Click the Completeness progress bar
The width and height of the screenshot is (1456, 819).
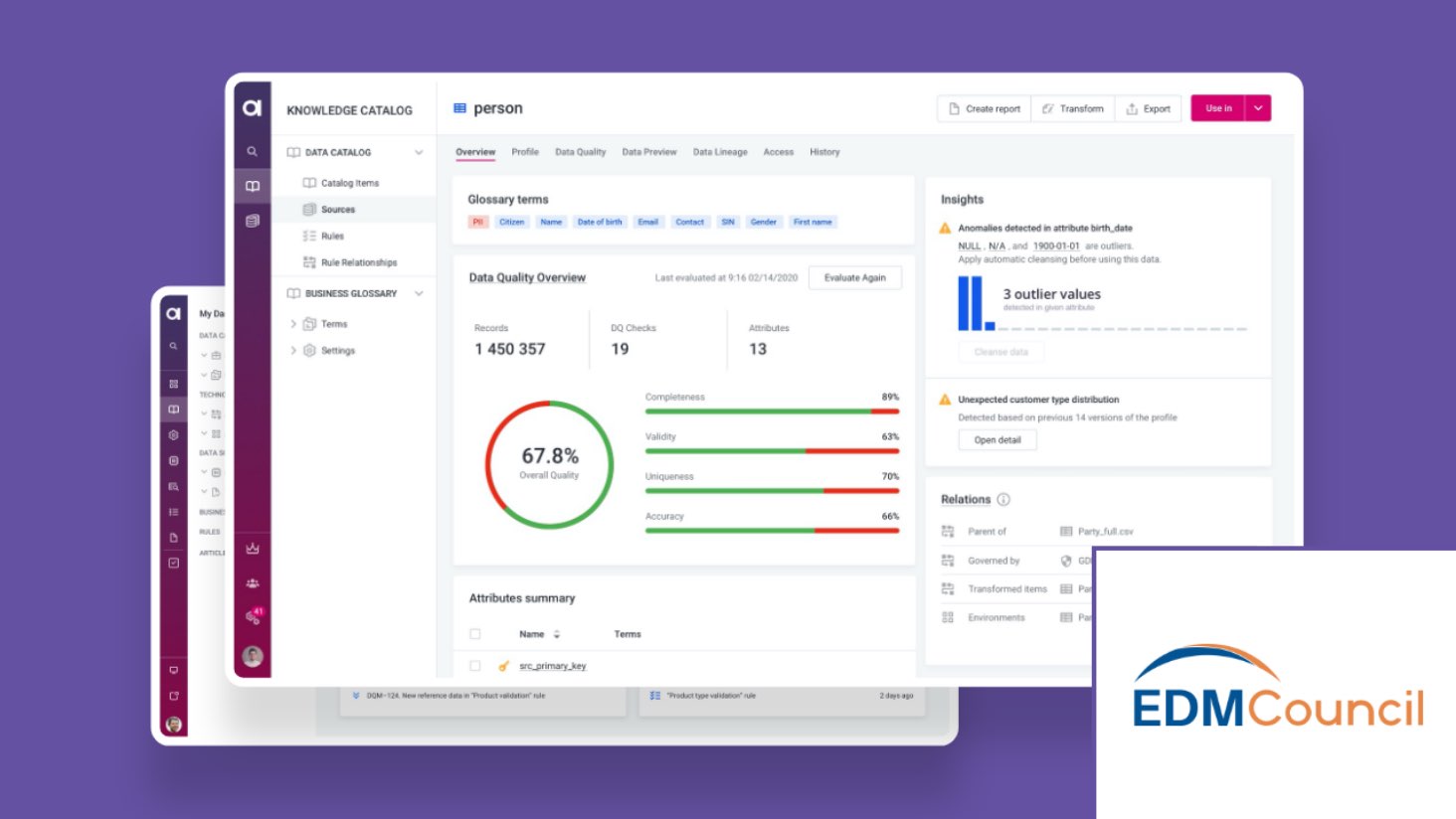coord(771,409)
